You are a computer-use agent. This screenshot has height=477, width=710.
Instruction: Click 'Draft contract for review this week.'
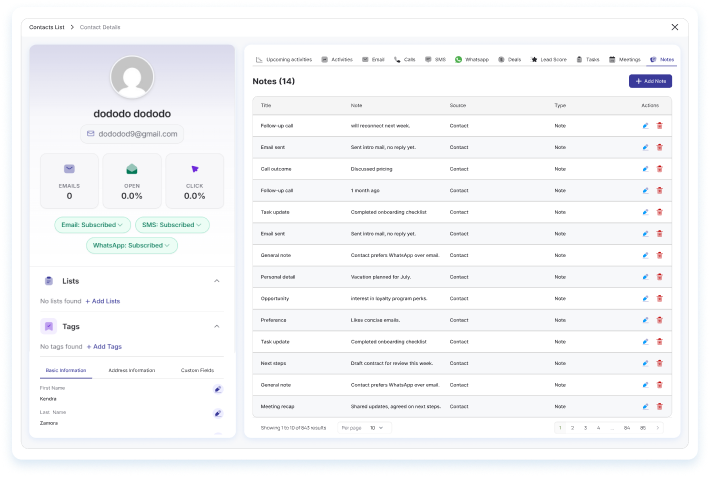tap(392, 363)
